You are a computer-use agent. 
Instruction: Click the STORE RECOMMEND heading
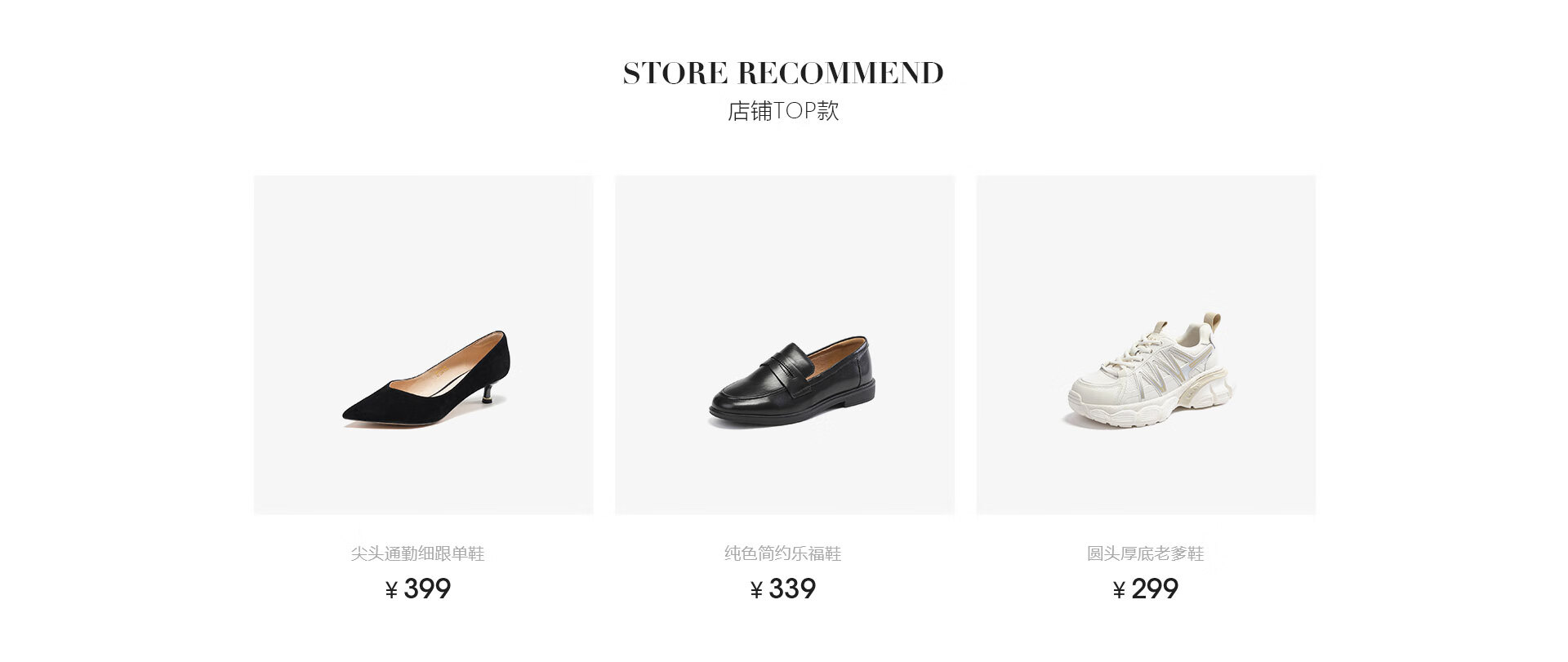783,73
